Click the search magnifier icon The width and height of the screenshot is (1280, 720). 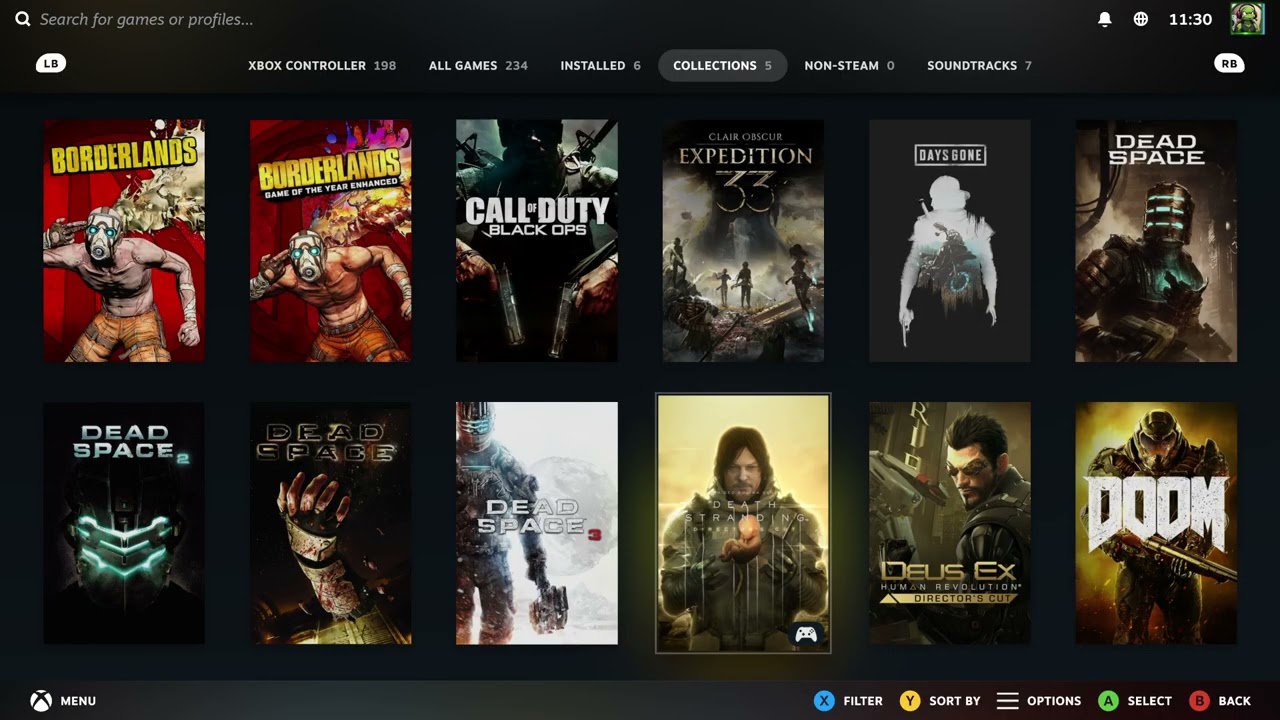(22, 19)
